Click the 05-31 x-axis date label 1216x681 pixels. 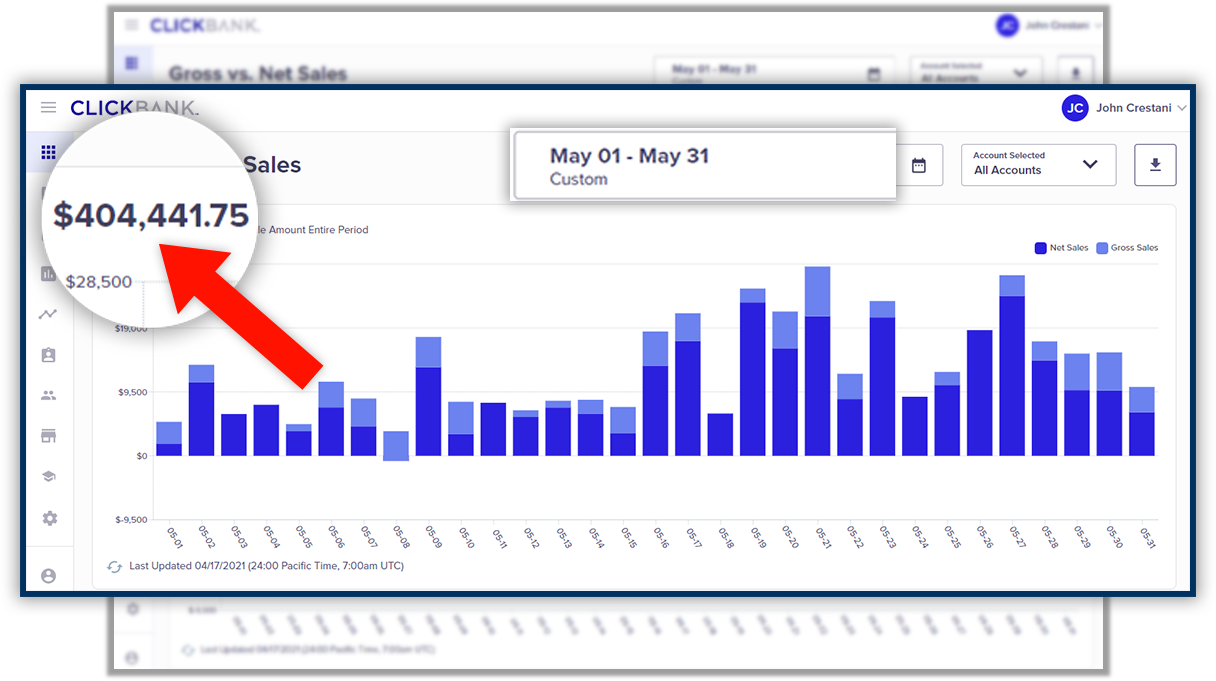tap(1148, 538)
